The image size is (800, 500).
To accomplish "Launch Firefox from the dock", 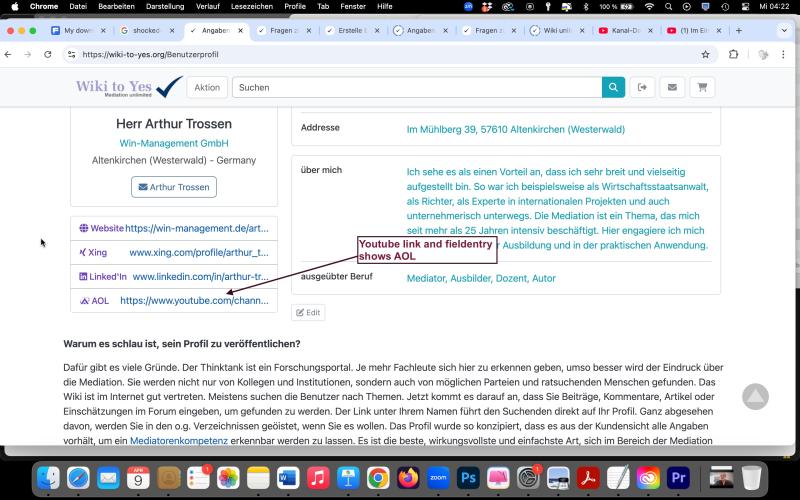I will pyautogui.click(x=407, y=478).
